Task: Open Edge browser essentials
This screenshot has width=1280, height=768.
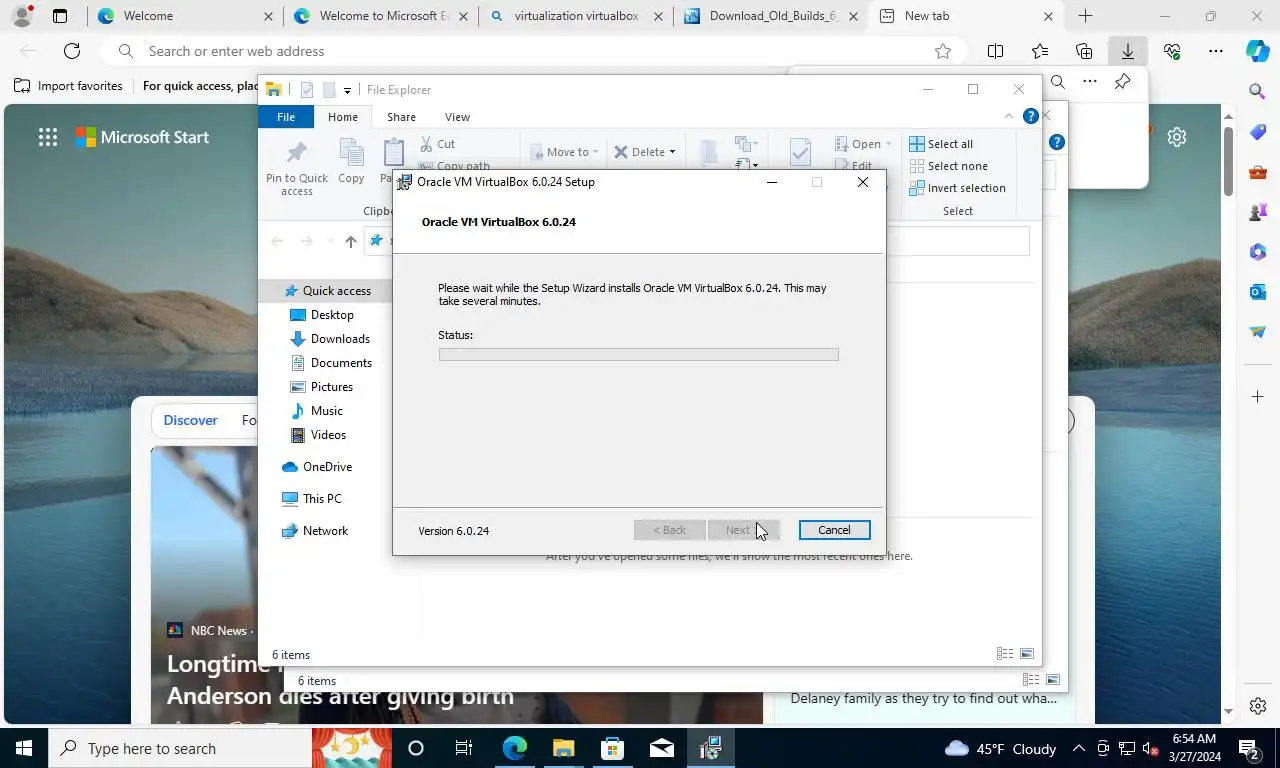Action: pos(1171,51)
